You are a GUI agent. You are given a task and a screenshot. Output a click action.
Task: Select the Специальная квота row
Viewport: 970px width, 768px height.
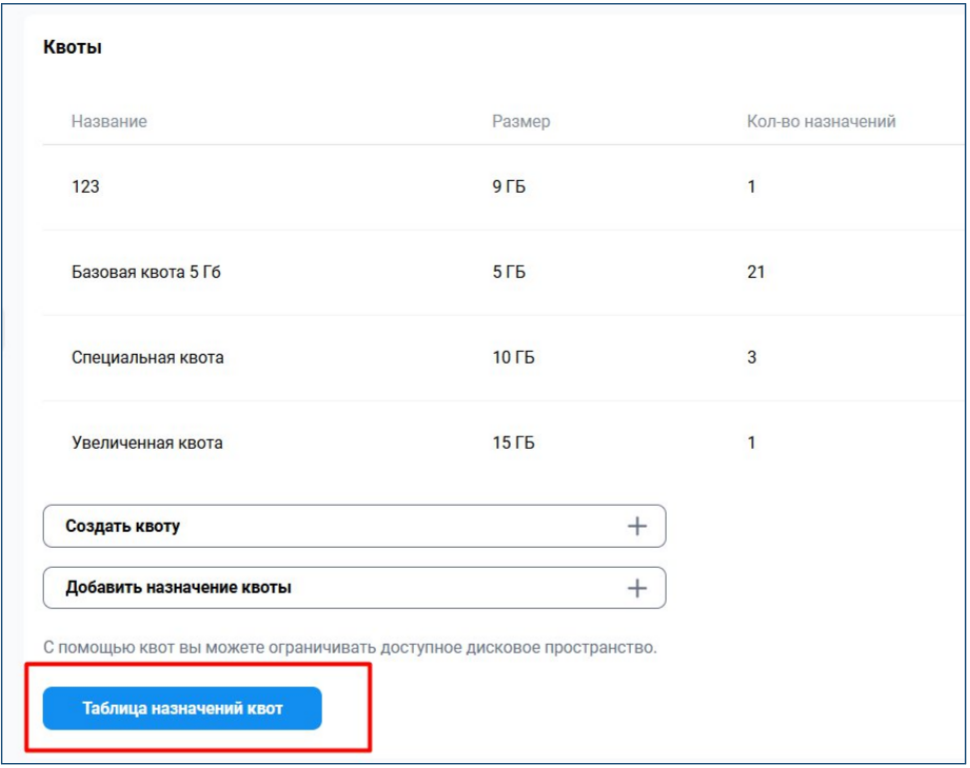click(x=504, y=358)
